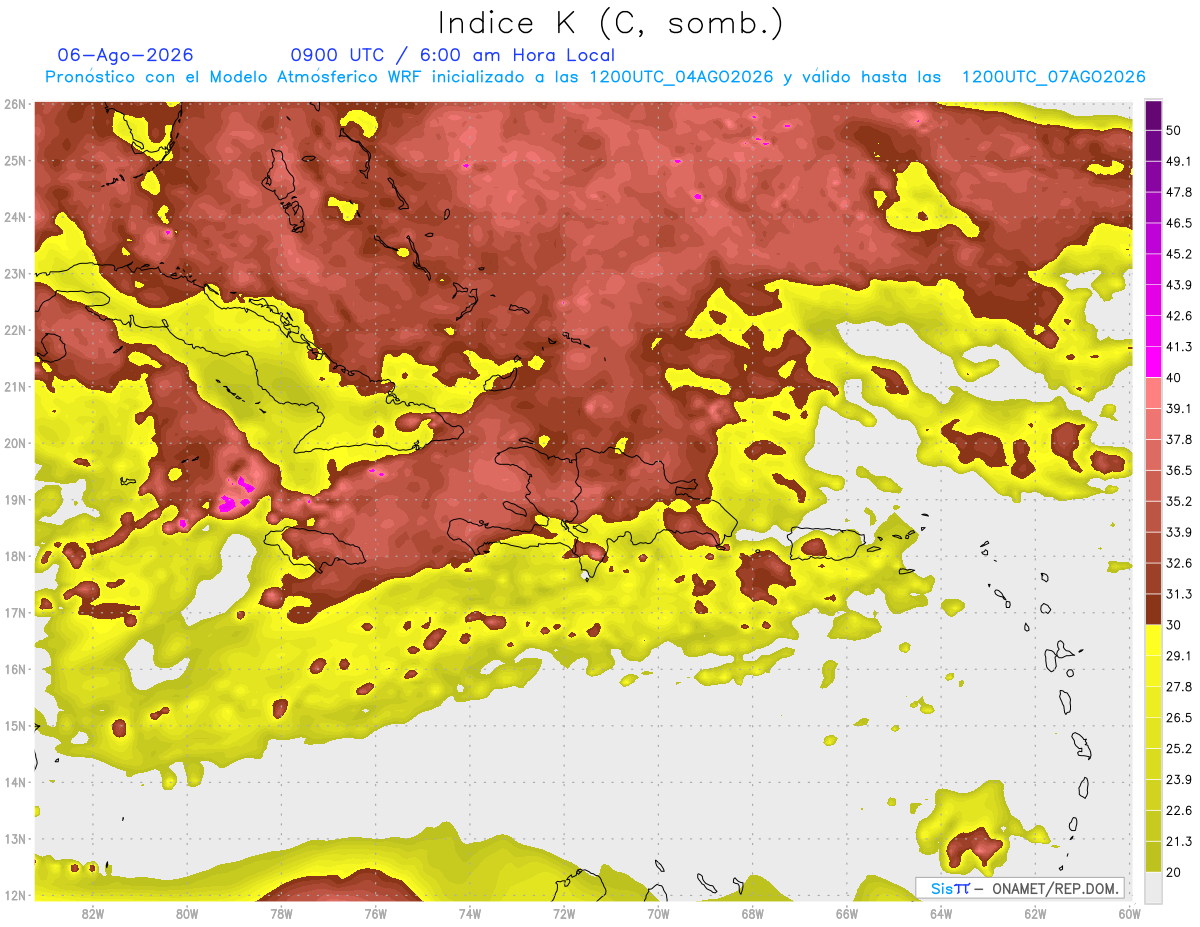Screen dimensions: 1200x927
Task: Click the '82W' longitude label
Action: (x=93, y=914)
